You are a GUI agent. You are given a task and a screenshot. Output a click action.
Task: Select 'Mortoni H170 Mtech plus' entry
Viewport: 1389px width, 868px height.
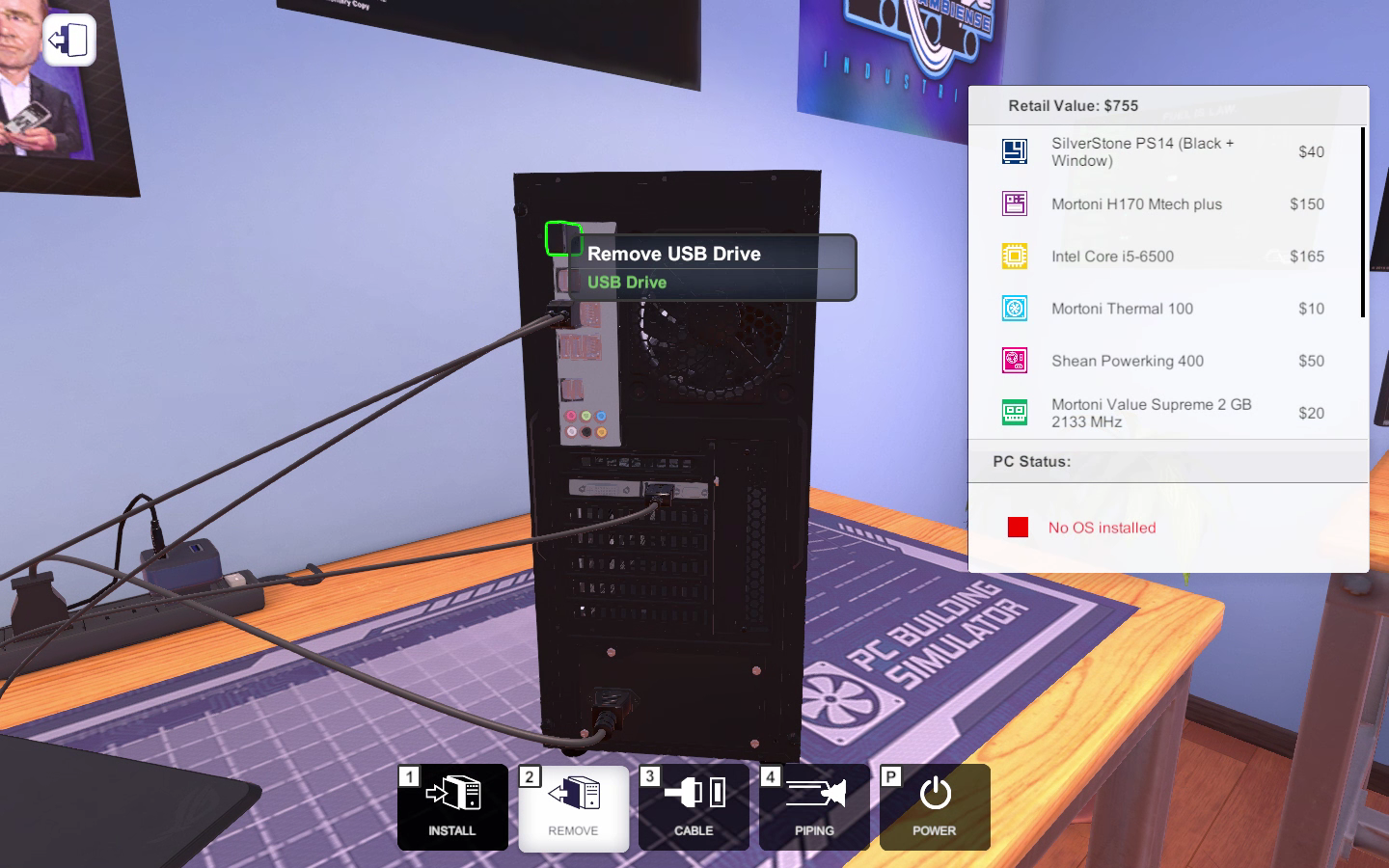point(1164,203)
